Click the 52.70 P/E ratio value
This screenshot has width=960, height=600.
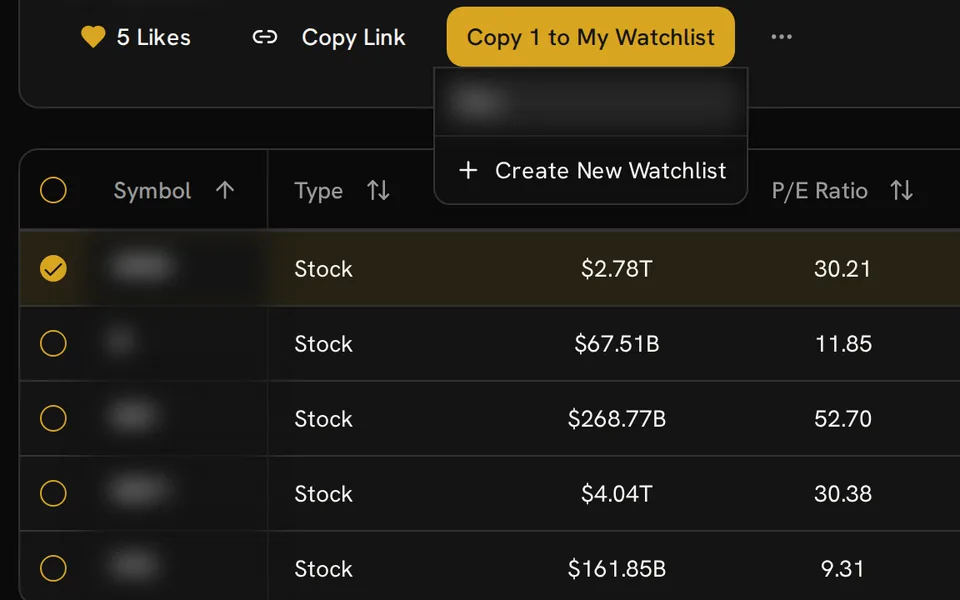[x=842, y=419]
